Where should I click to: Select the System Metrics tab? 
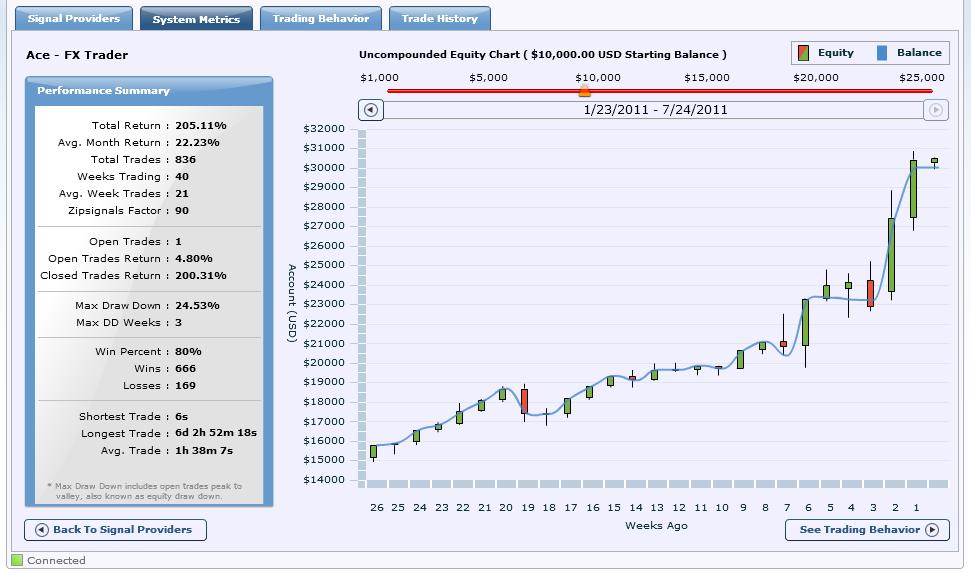click(196, 19)
